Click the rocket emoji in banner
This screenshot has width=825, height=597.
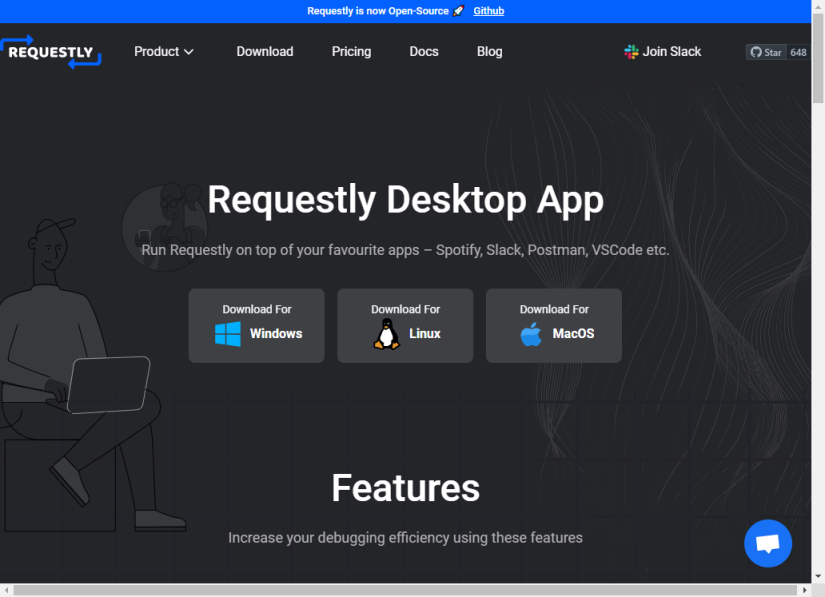[x=458, y=11]
